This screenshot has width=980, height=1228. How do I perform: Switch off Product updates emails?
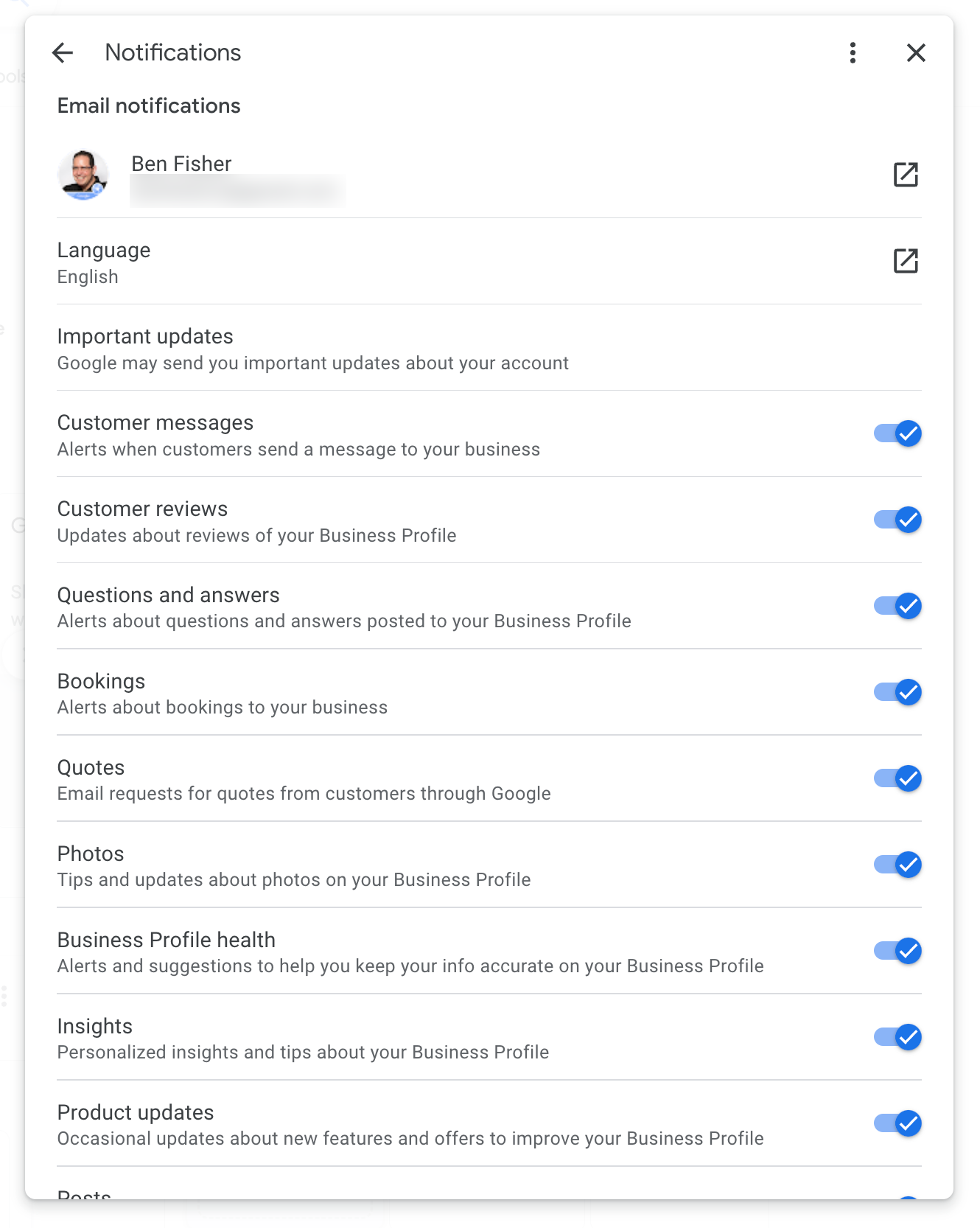pyautogui.click(x=897, y=1123)
